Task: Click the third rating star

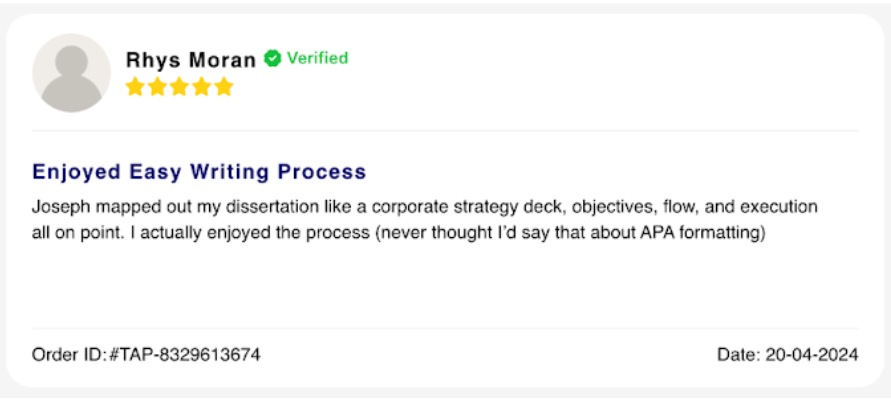Action: click(179, 88)
